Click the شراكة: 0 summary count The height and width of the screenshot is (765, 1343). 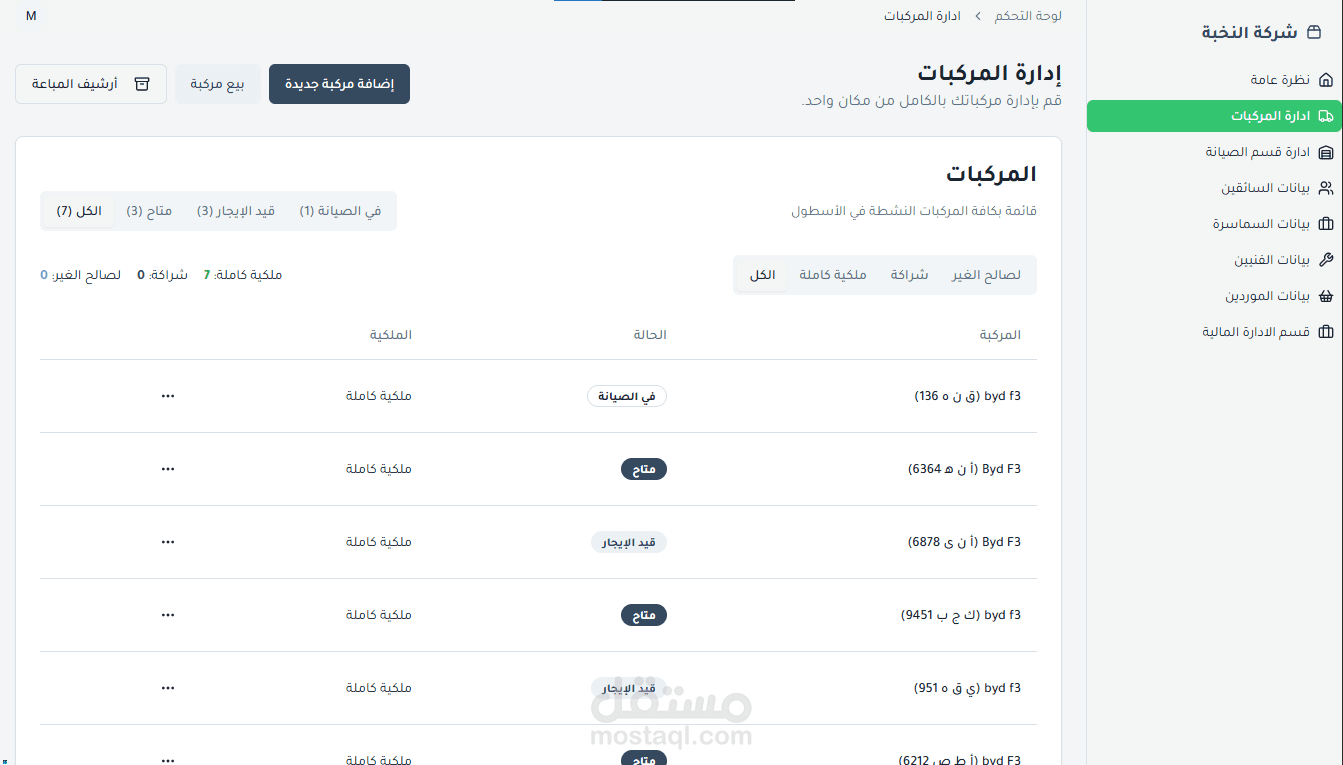click(x=162, y=275)
